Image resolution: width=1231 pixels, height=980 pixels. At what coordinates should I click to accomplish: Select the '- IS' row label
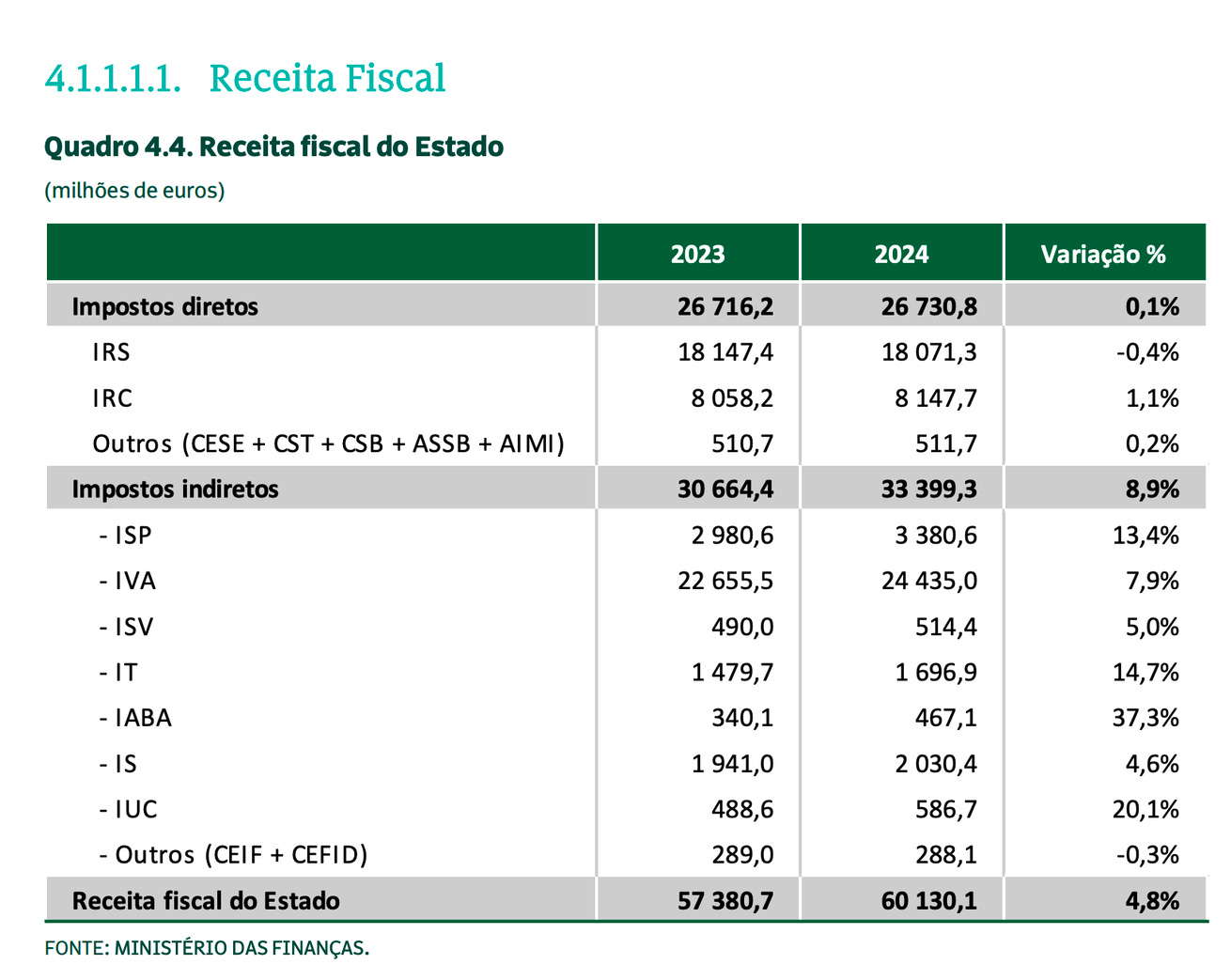(118, 764)
